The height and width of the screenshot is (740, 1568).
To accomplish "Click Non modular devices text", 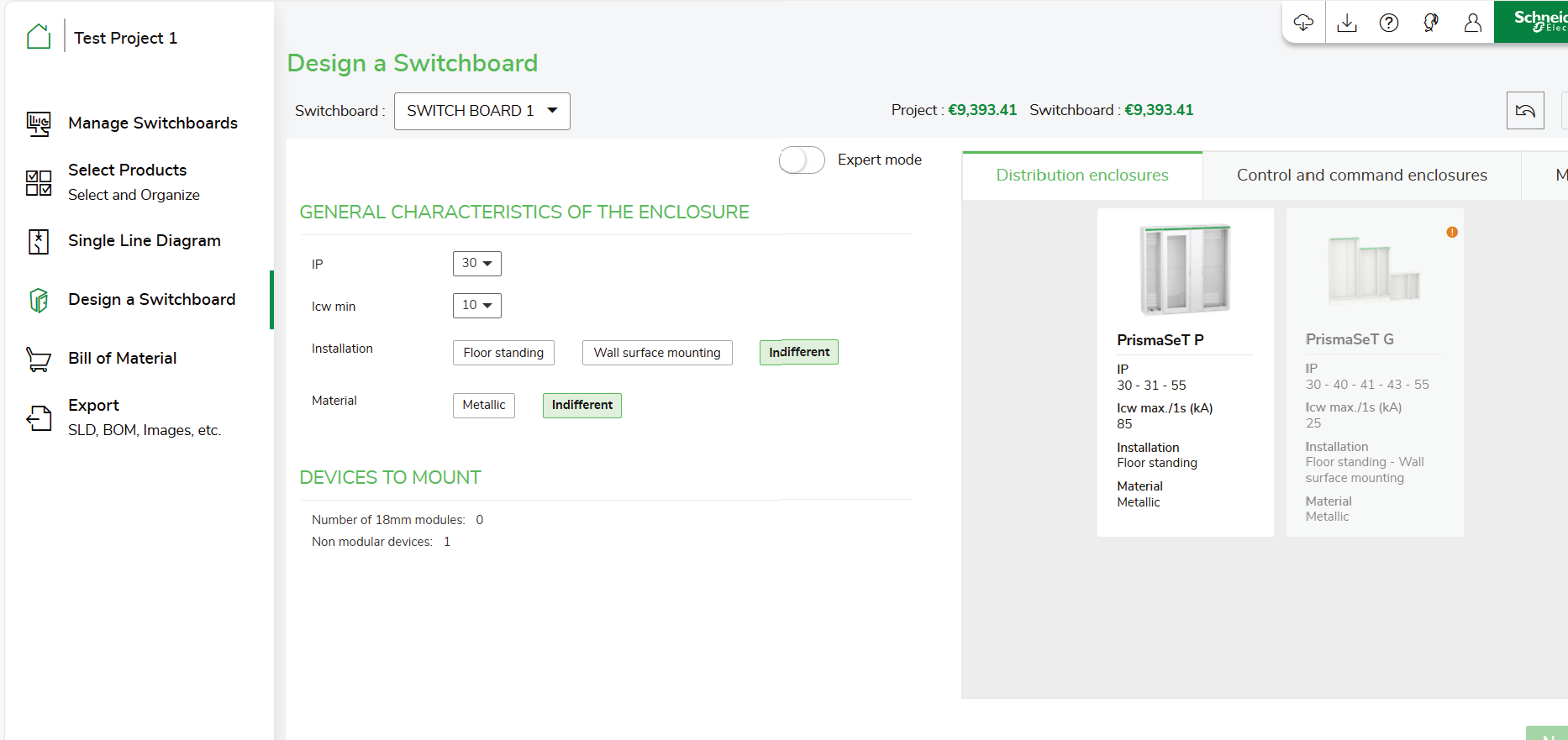I will (x=372, y=542).
